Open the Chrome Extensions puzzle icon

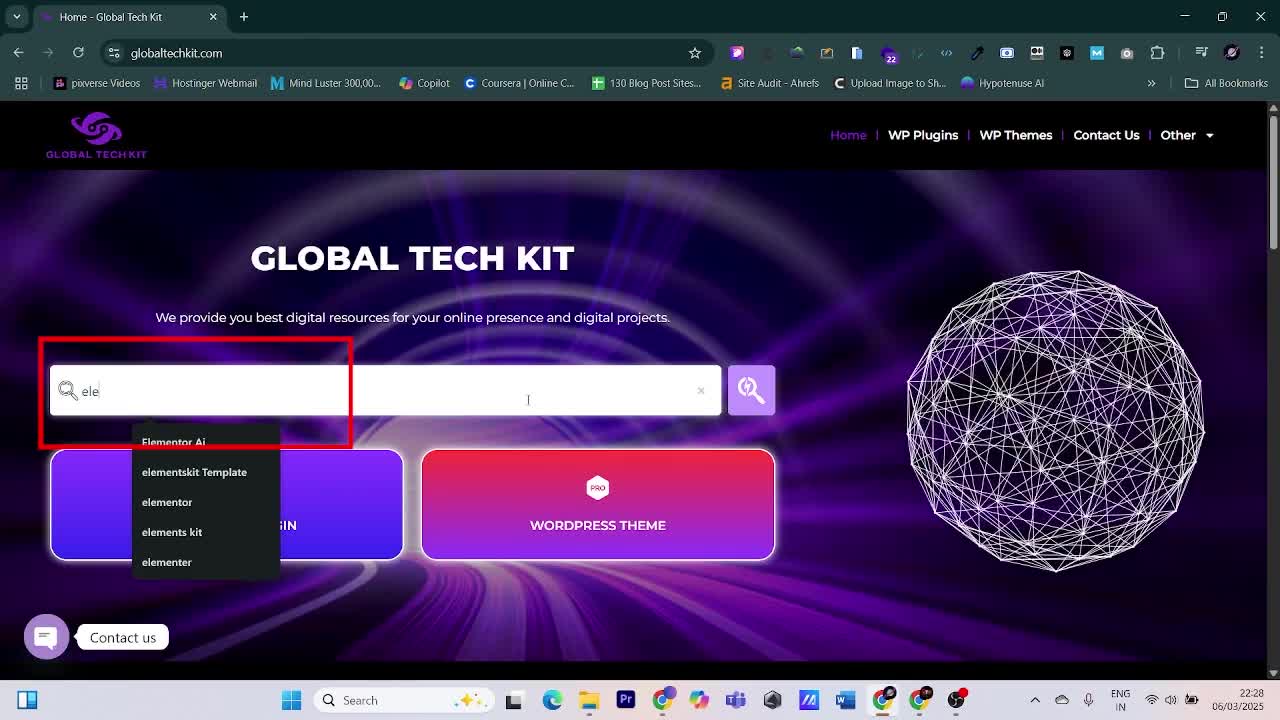point(1157,53)
